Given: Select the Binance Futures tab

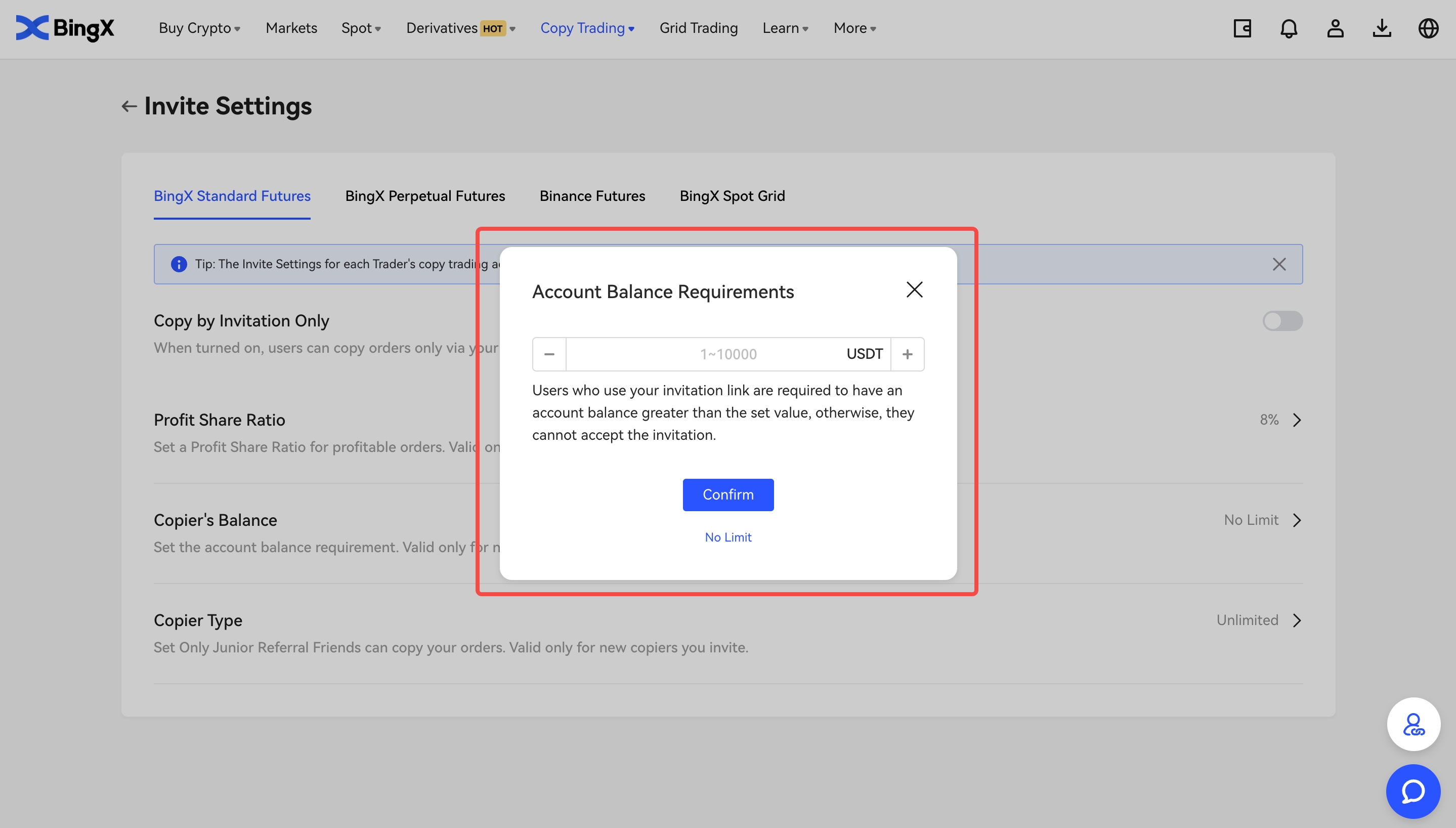Looking at the screenshot, I should pos(592,196).
